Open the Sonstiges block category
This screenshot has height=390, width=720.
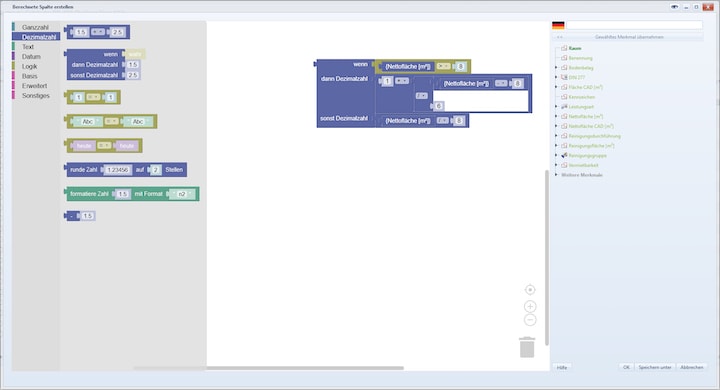pos(35,96)
